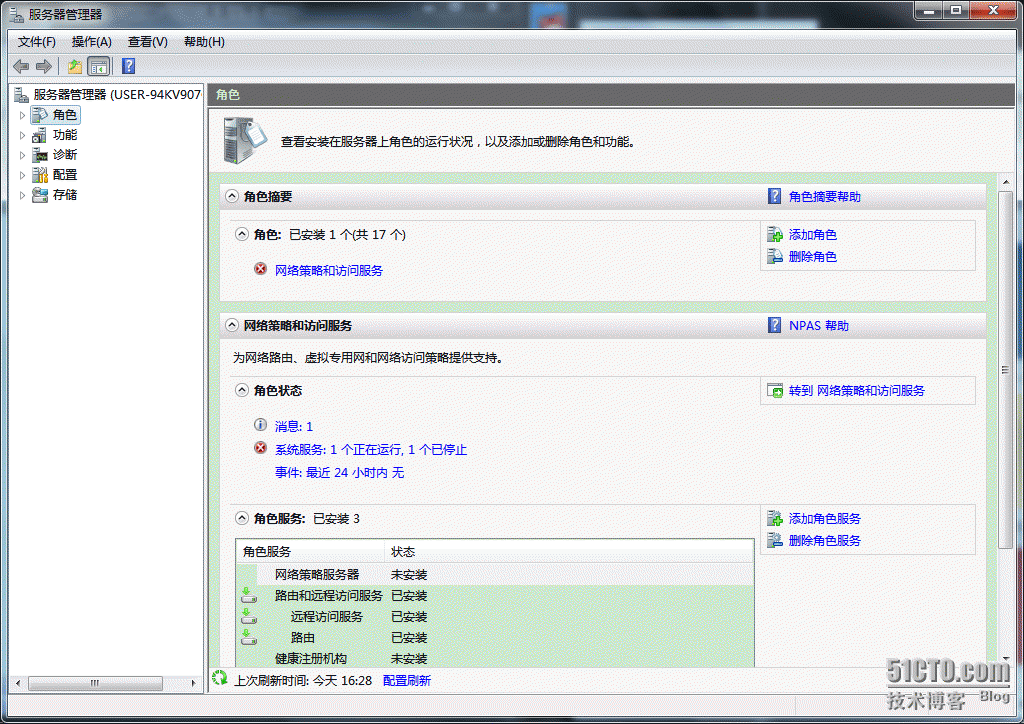The height and width of the screenshot is (724, 1024).
Task: Toggle the show/hide console tree icon
Action: pyautogui.click(x=98, y=66)
